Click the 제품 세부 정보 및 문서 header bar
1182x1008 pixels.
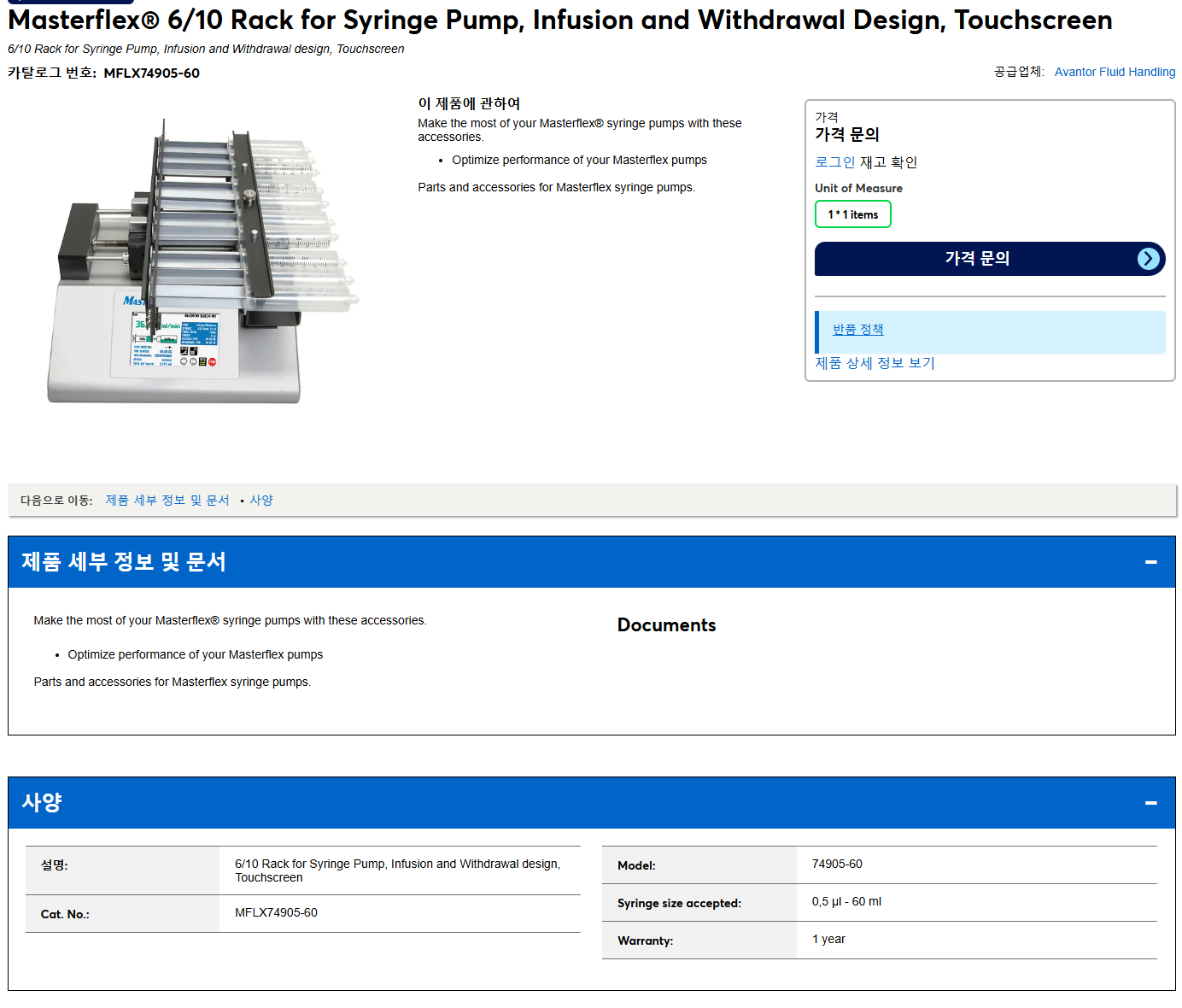591,562
